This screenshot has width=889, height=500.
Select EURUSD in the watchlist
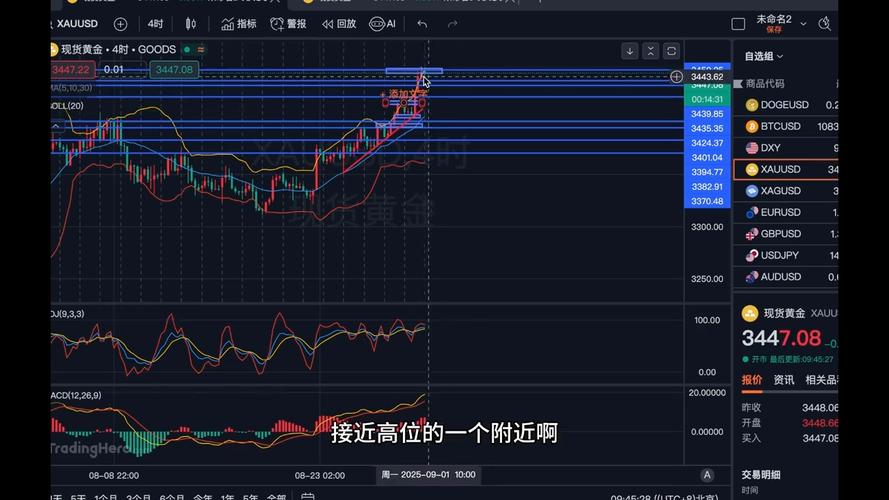[x=786, y=213]
